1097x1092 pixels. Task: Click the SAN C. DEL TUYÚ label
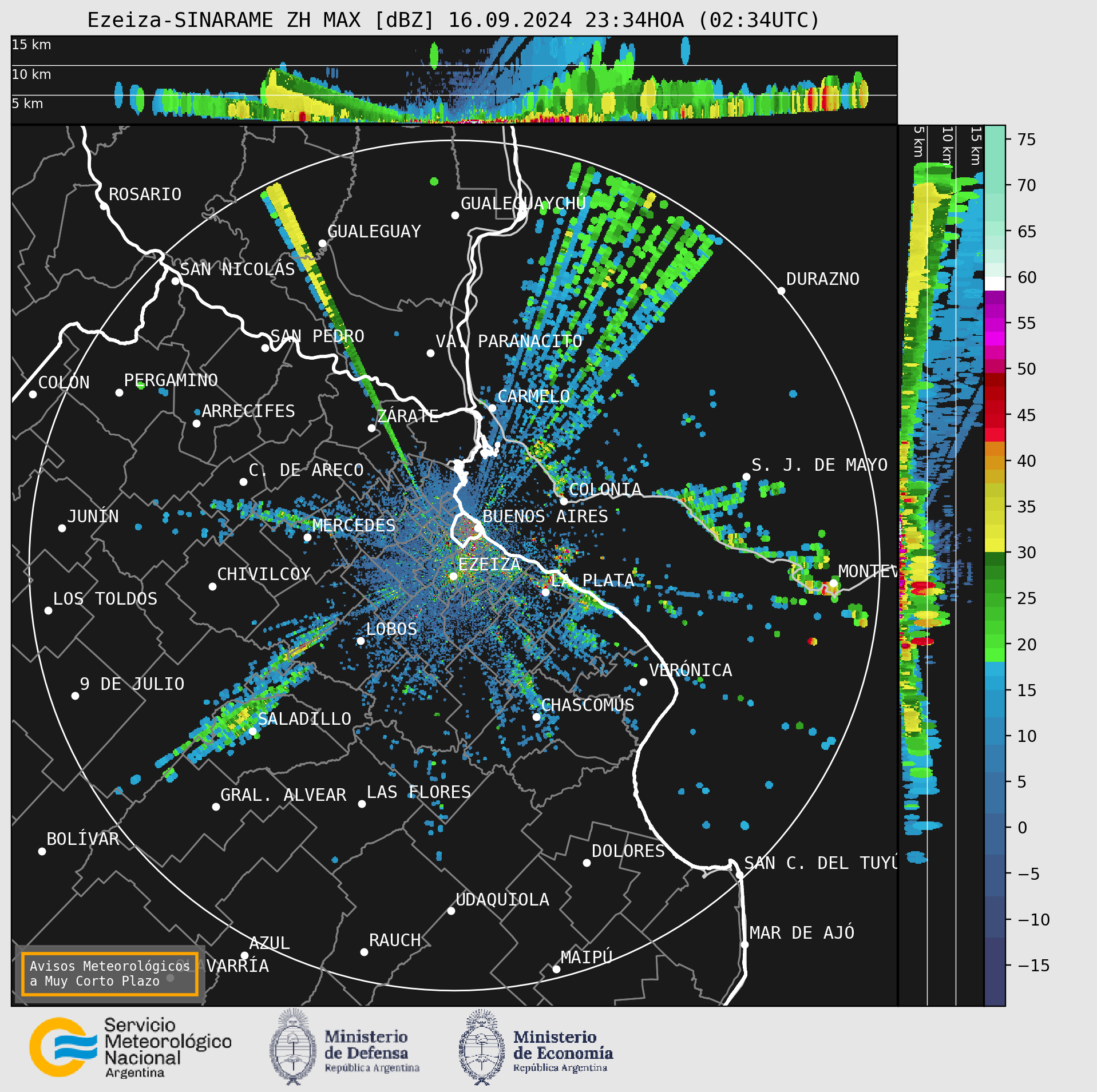[x=821, y=863]
